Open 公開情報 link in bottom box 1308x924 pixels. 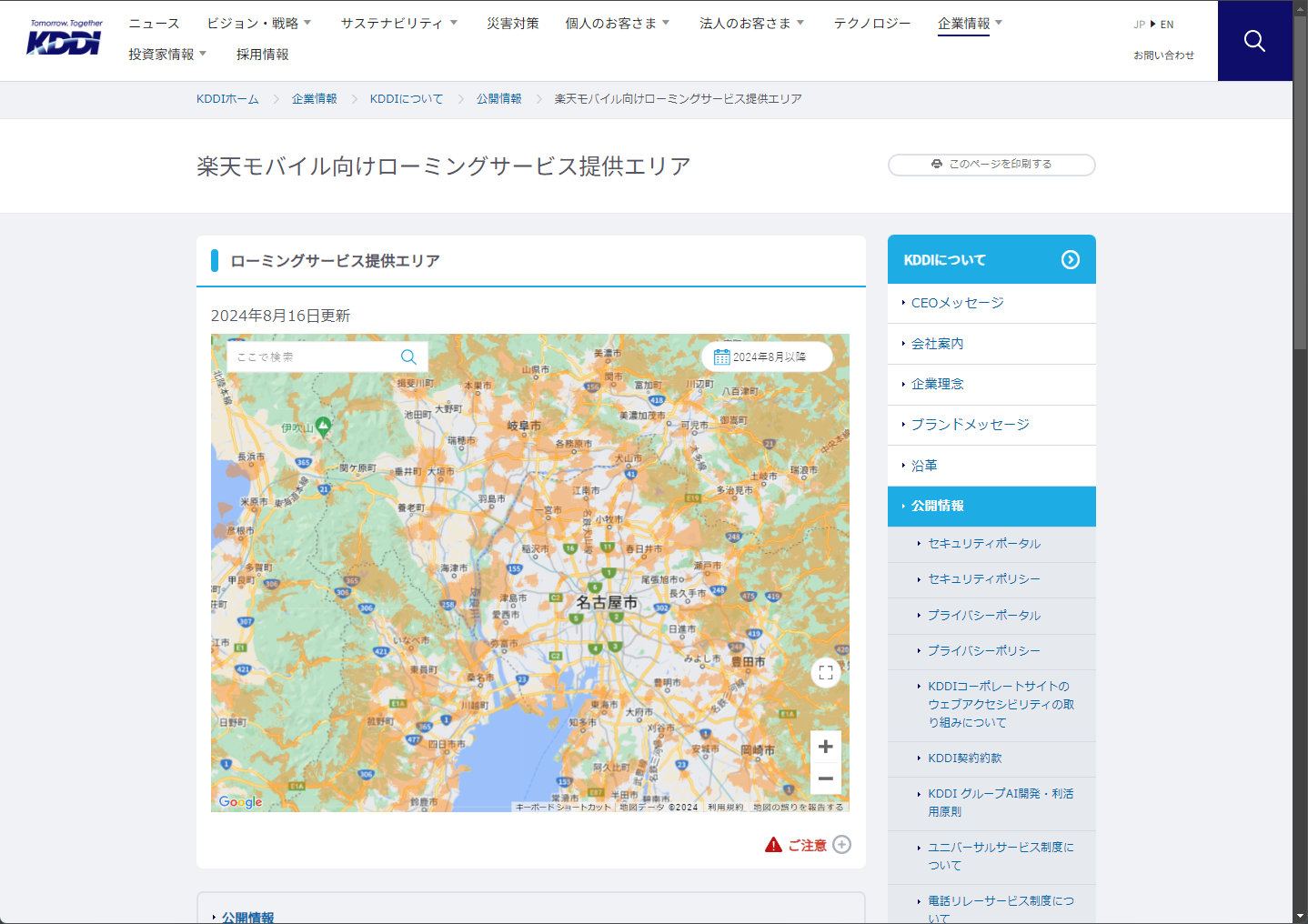point(247,918)
